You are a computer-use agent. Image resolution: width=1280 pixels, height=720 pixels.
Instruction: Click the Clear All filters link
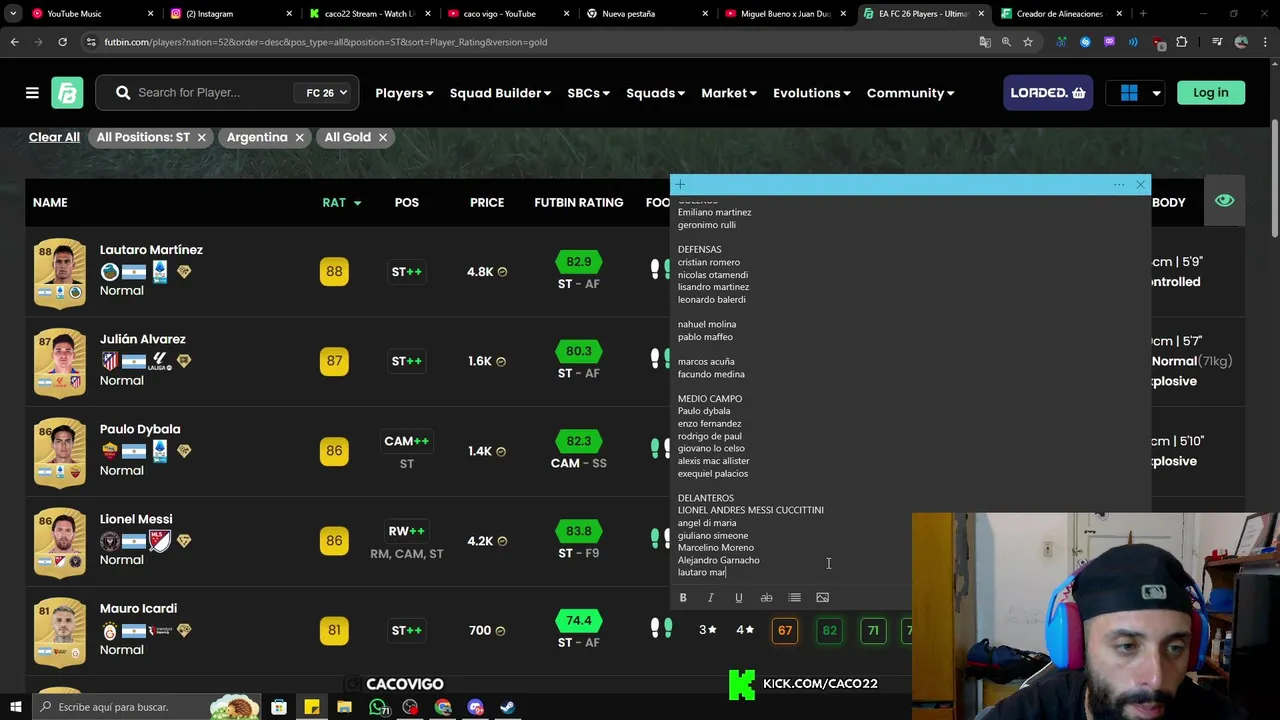coord(54,137)
